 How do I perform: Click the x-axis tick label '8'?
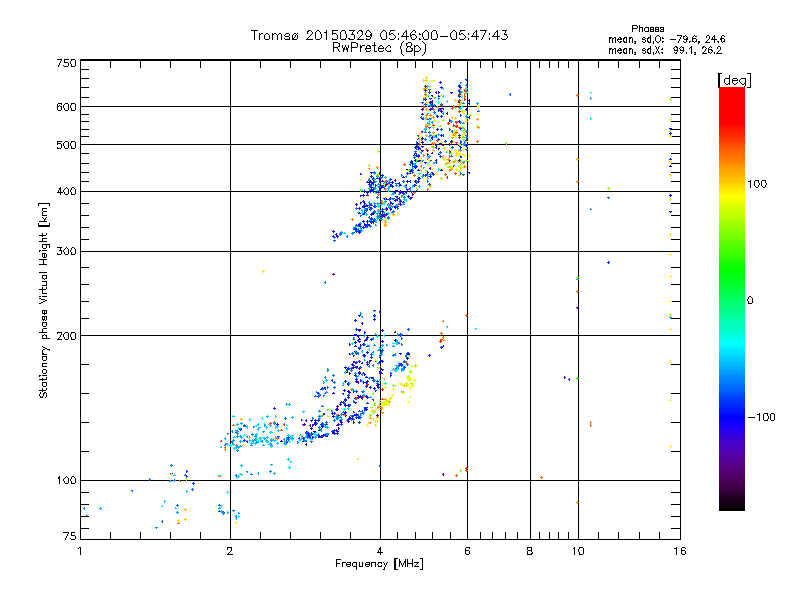[530, 551]
